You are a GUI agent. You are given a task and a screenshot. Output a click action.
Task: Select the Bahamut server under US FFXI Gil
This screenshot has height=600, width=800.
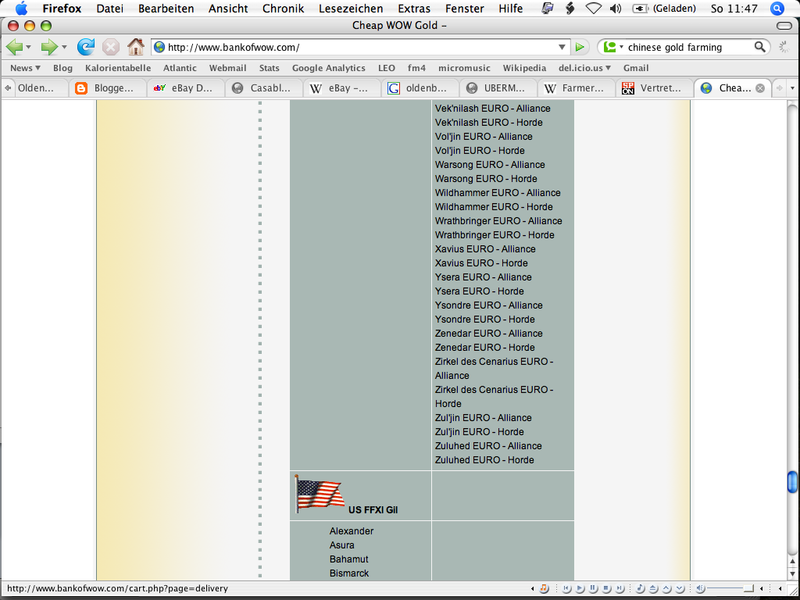click(348, 559)
